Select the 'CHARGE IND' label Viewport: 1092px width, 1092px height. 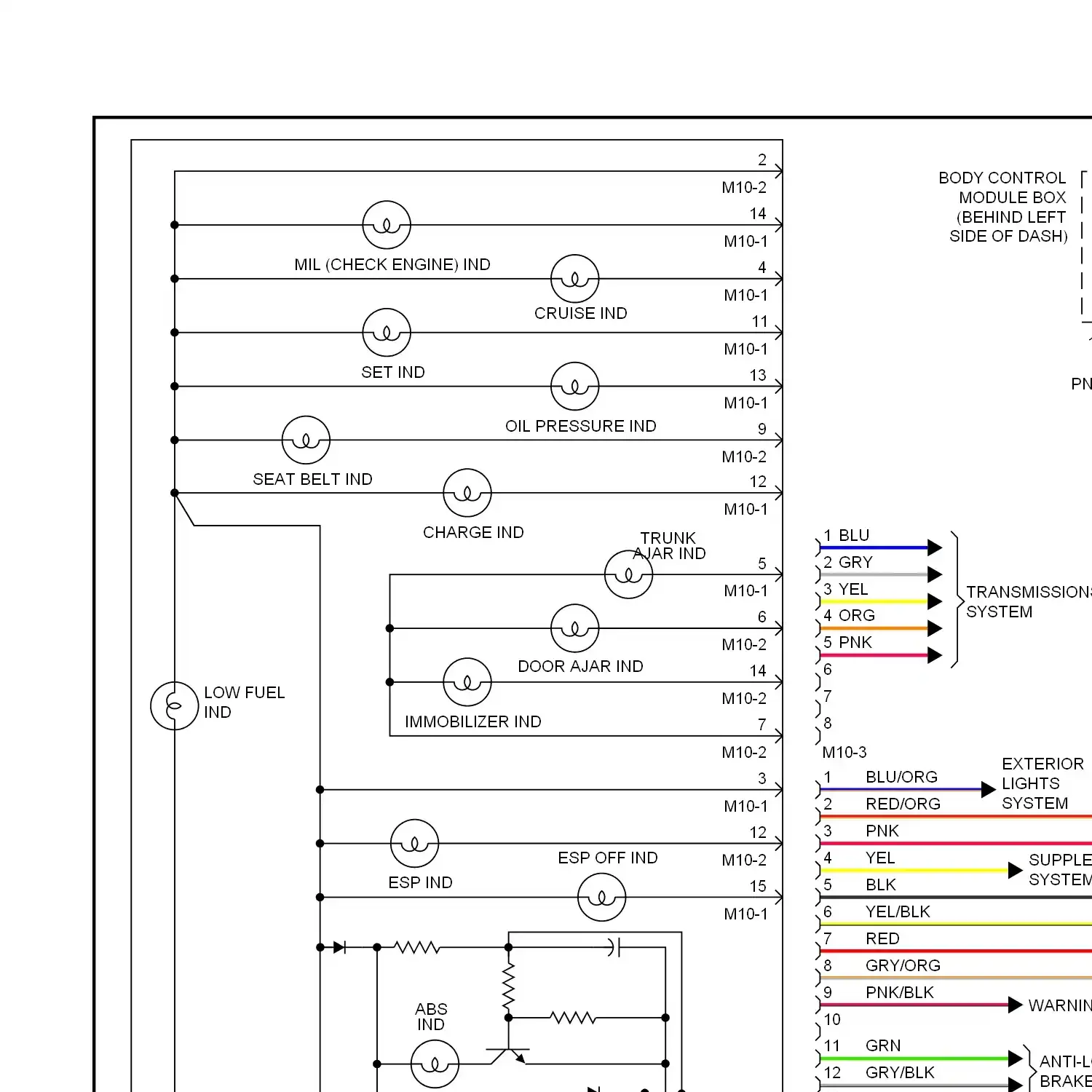pyautogui.click(x=473, y=532)
